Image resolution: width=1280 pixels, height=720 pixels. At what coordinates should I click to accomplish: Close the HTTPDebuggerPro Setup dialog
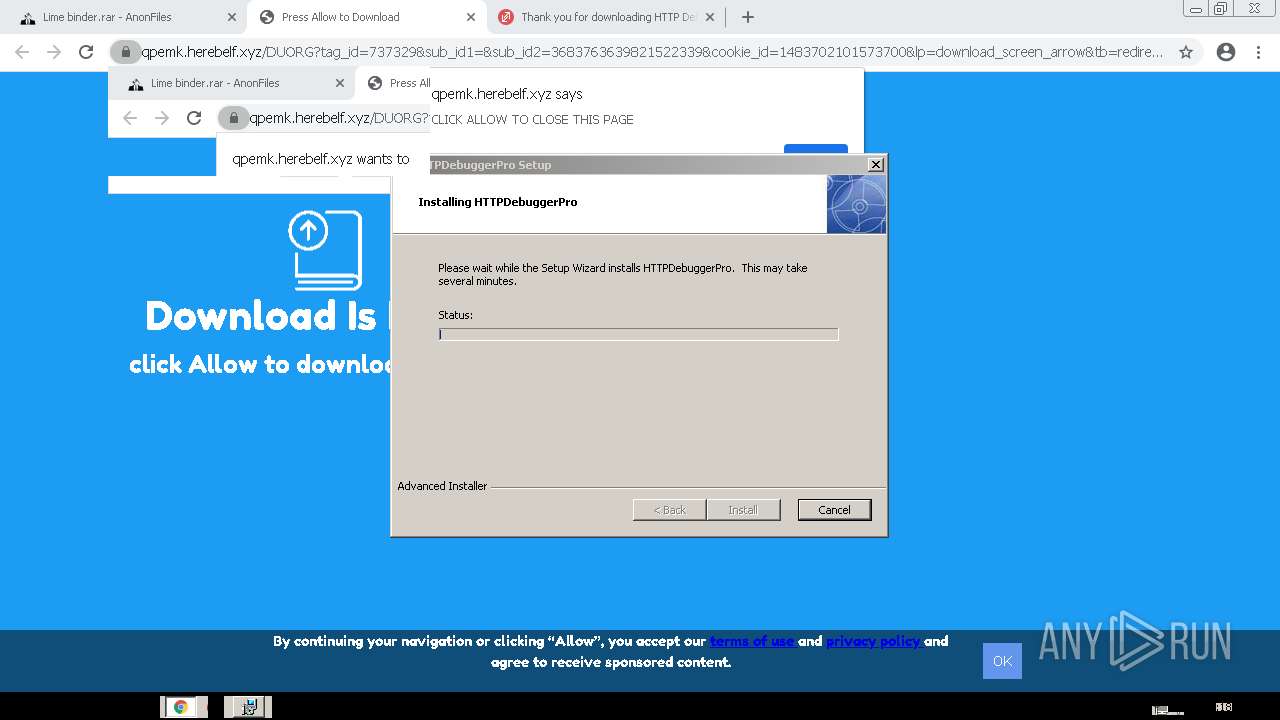point(875,165)
